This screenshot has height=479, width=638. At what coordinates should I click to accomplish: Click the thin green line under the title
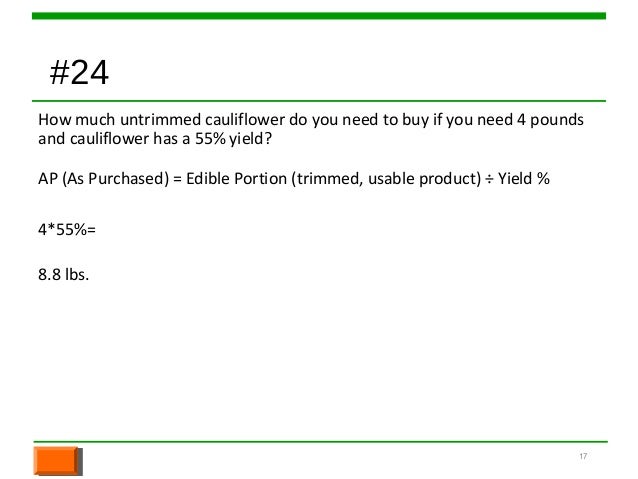319,101
